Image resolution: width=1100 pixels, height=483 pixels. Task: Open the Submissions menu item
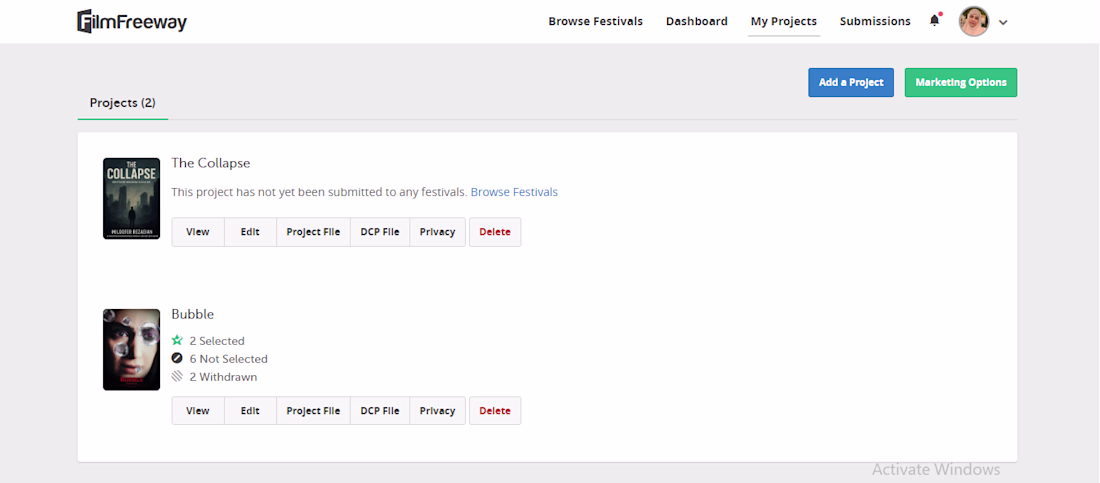click(x=875, y=22)
